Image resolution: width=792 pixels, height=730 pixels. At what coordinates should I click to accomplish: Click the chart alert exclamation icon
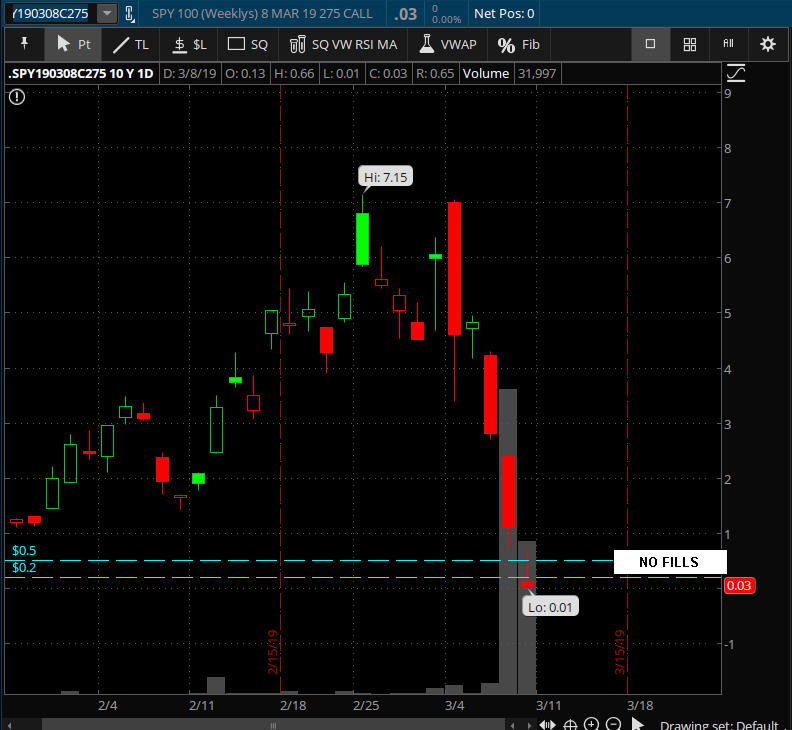[x=17, y=96]
